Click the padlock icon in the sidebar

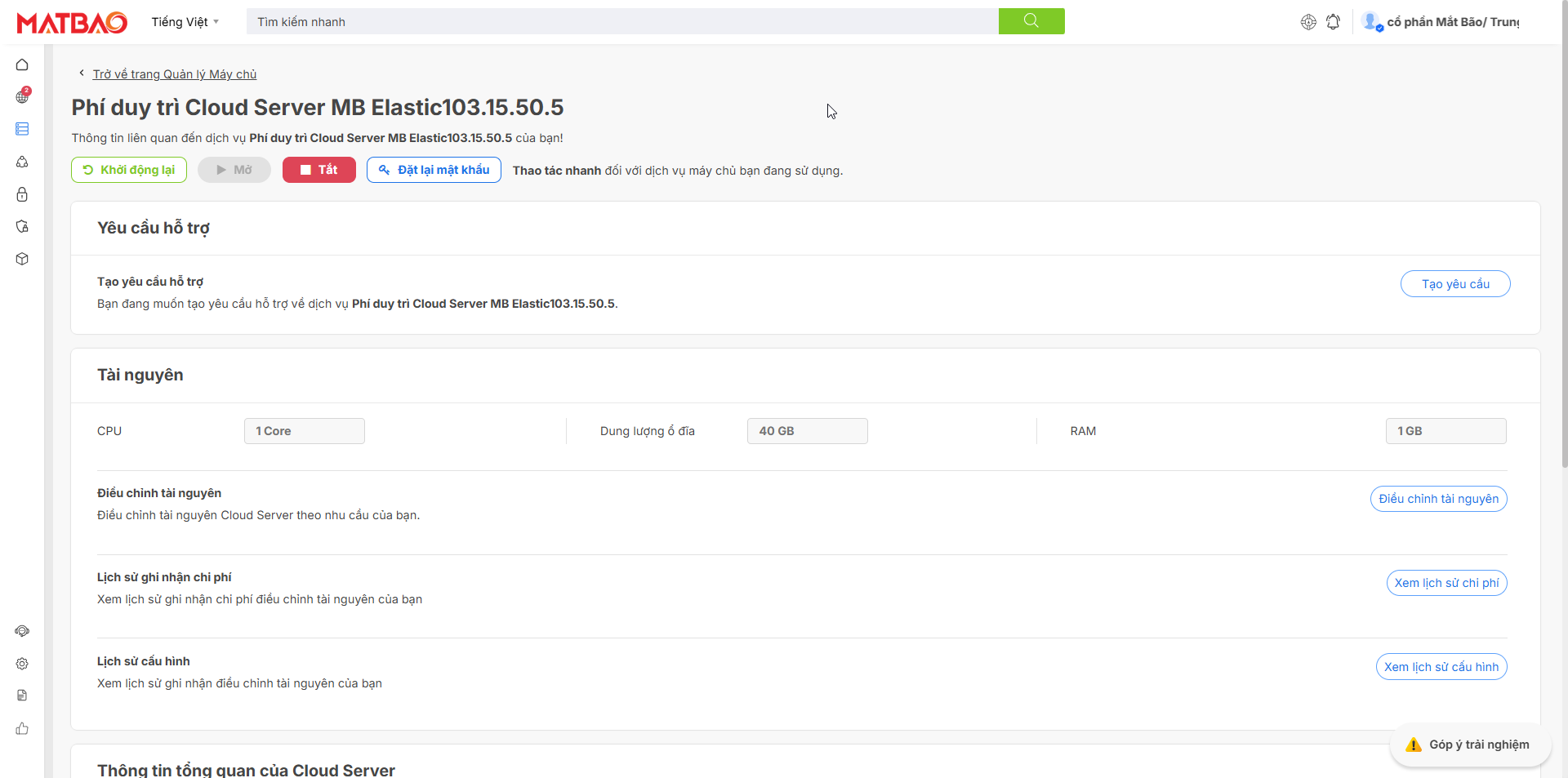[x=22, y=194]
